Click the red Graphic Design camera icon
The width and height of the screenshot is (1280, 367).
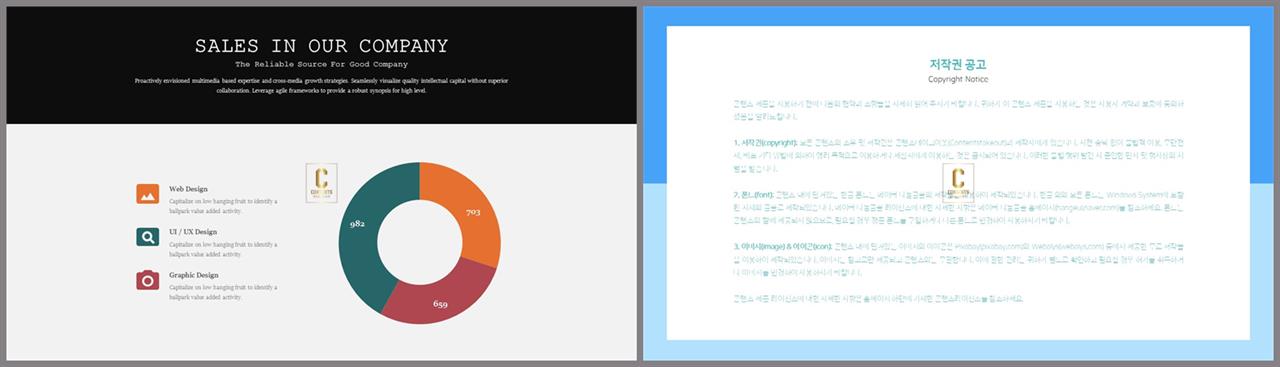[148, 280]
